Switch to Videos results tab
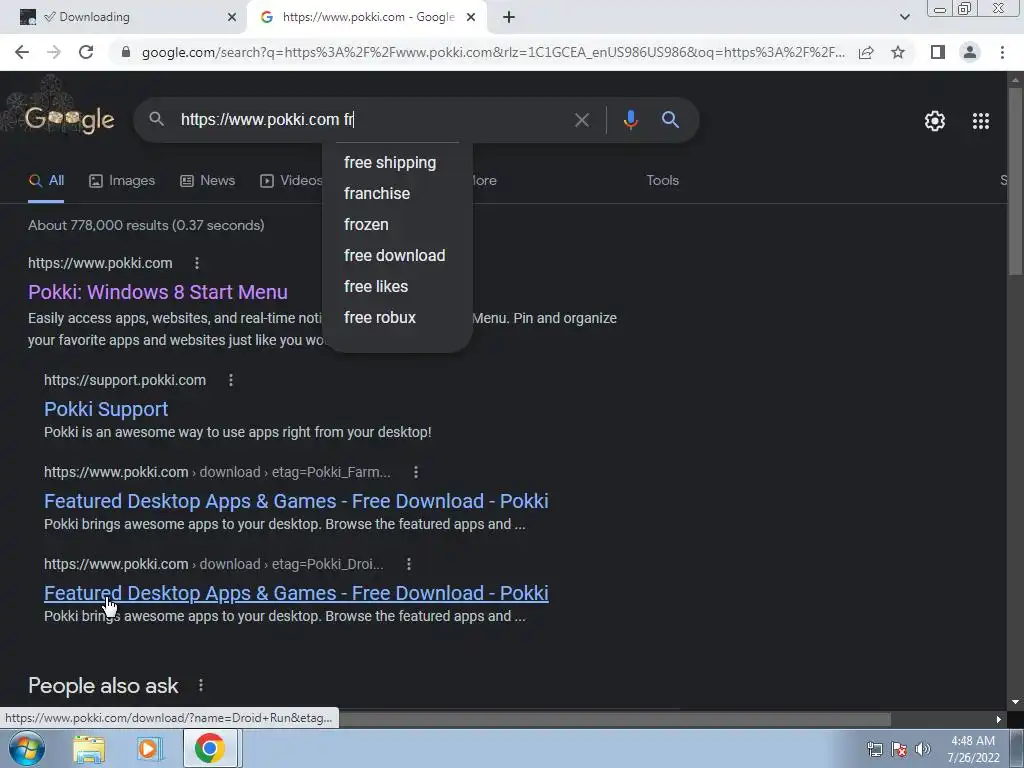1024x768 pixels. click(x=291, y=181)
